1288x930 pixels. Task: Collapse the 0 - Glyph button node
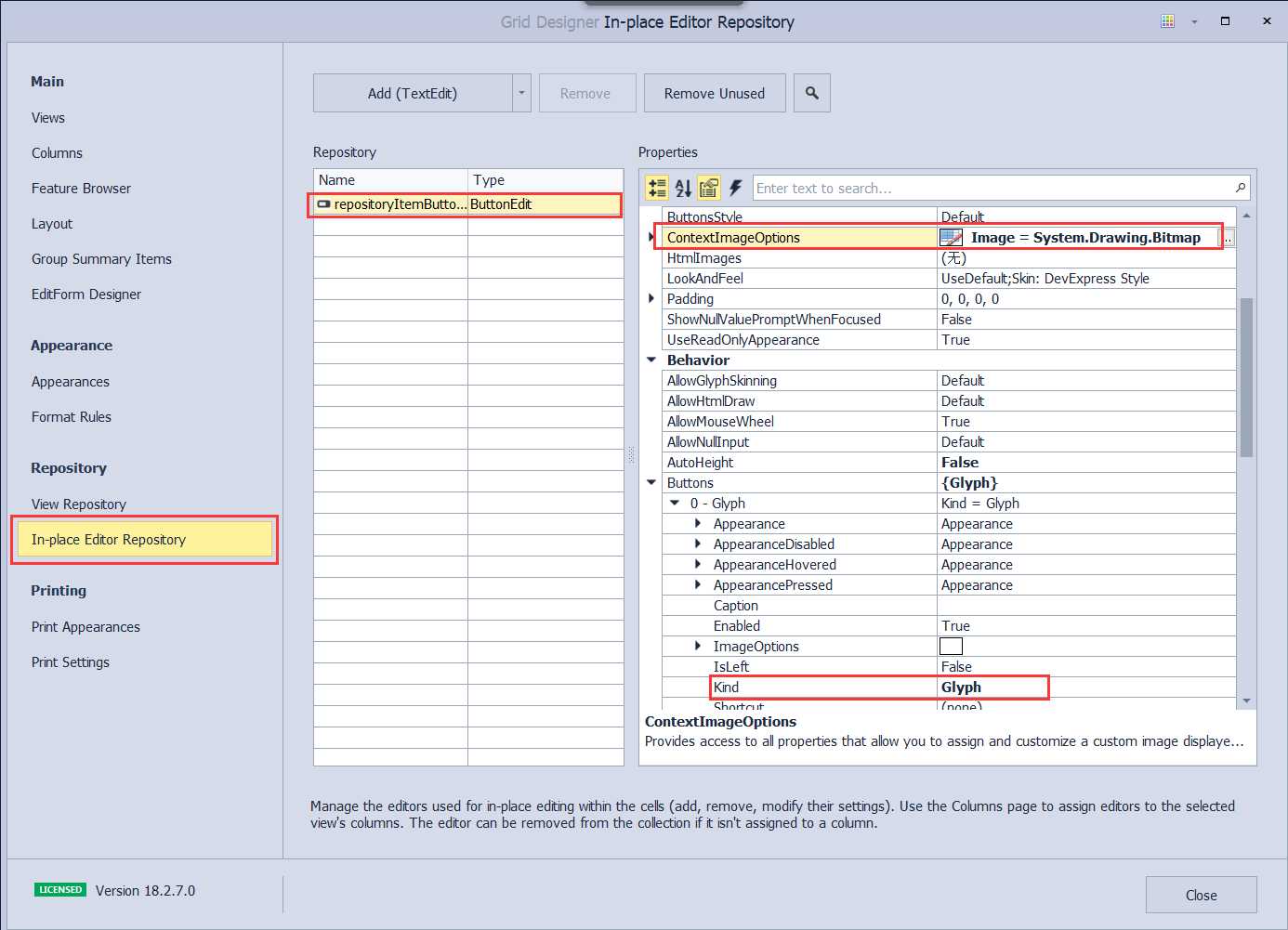tap(675, 504)
